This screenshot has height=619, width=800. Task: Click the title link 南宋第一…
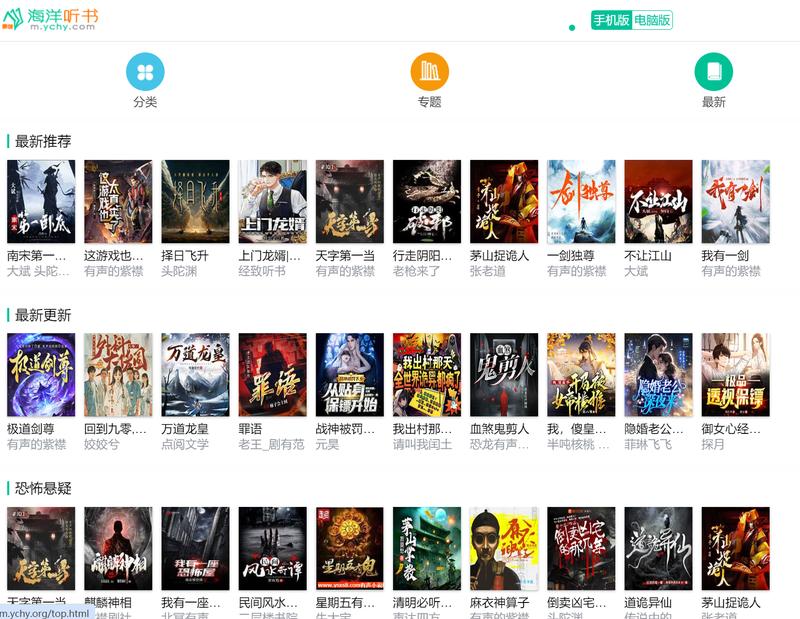point(37,256)
